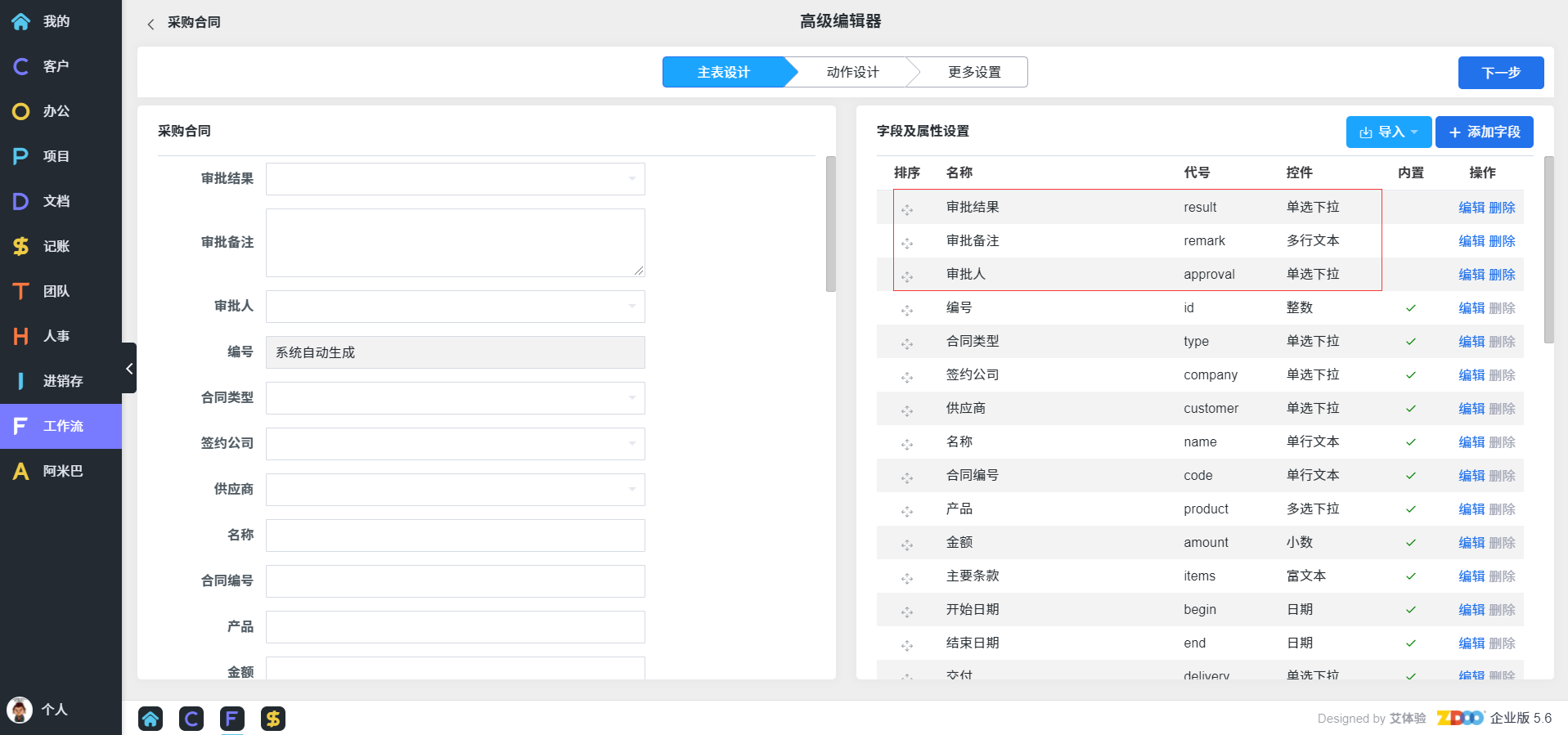Open the 合同类型 dropdown in form
Image resolution: width=1568 pixels, height=735 pixels.
455,398
